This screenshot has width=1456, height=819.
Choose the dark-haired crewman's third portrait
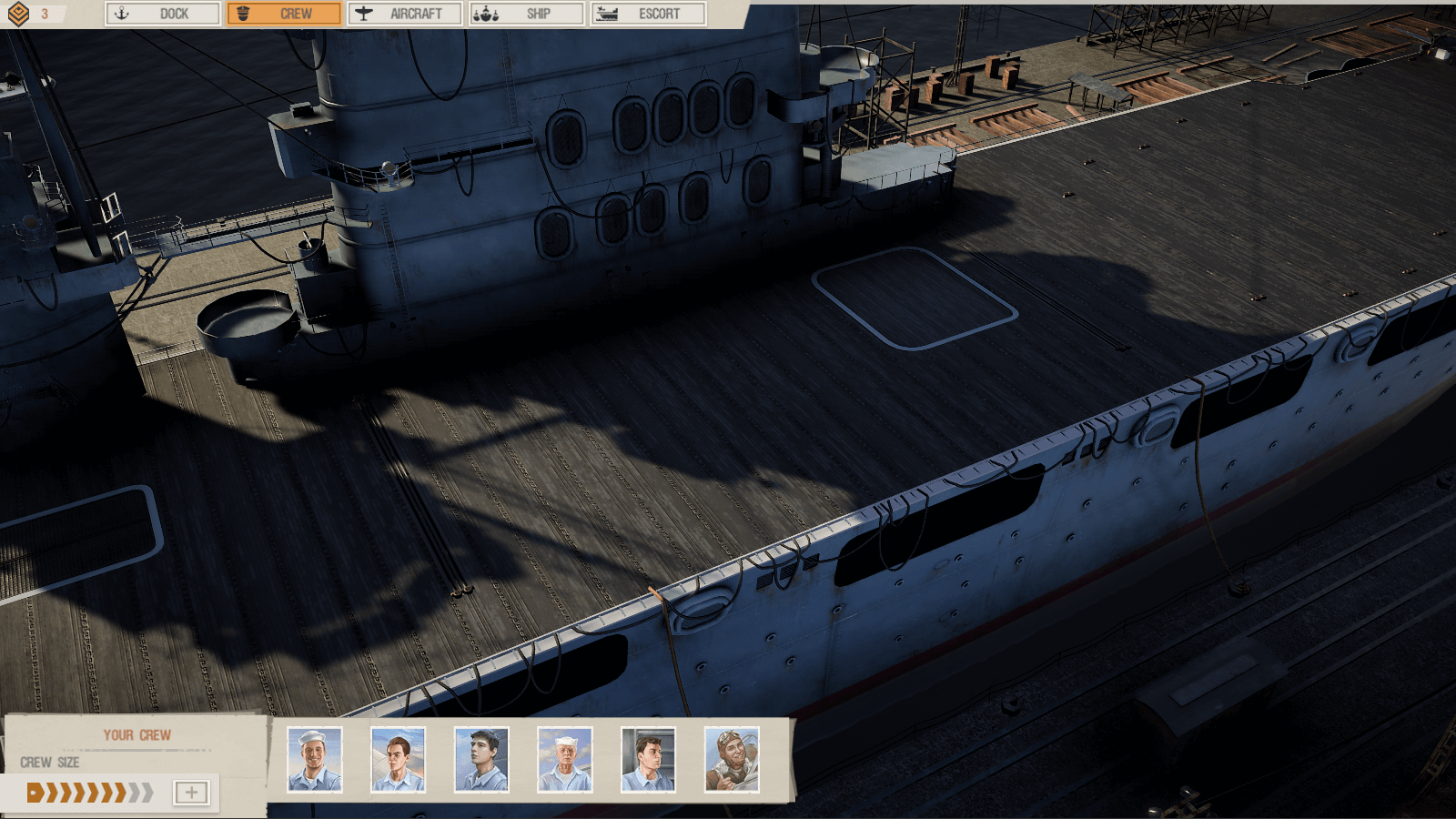coord(481,760)
